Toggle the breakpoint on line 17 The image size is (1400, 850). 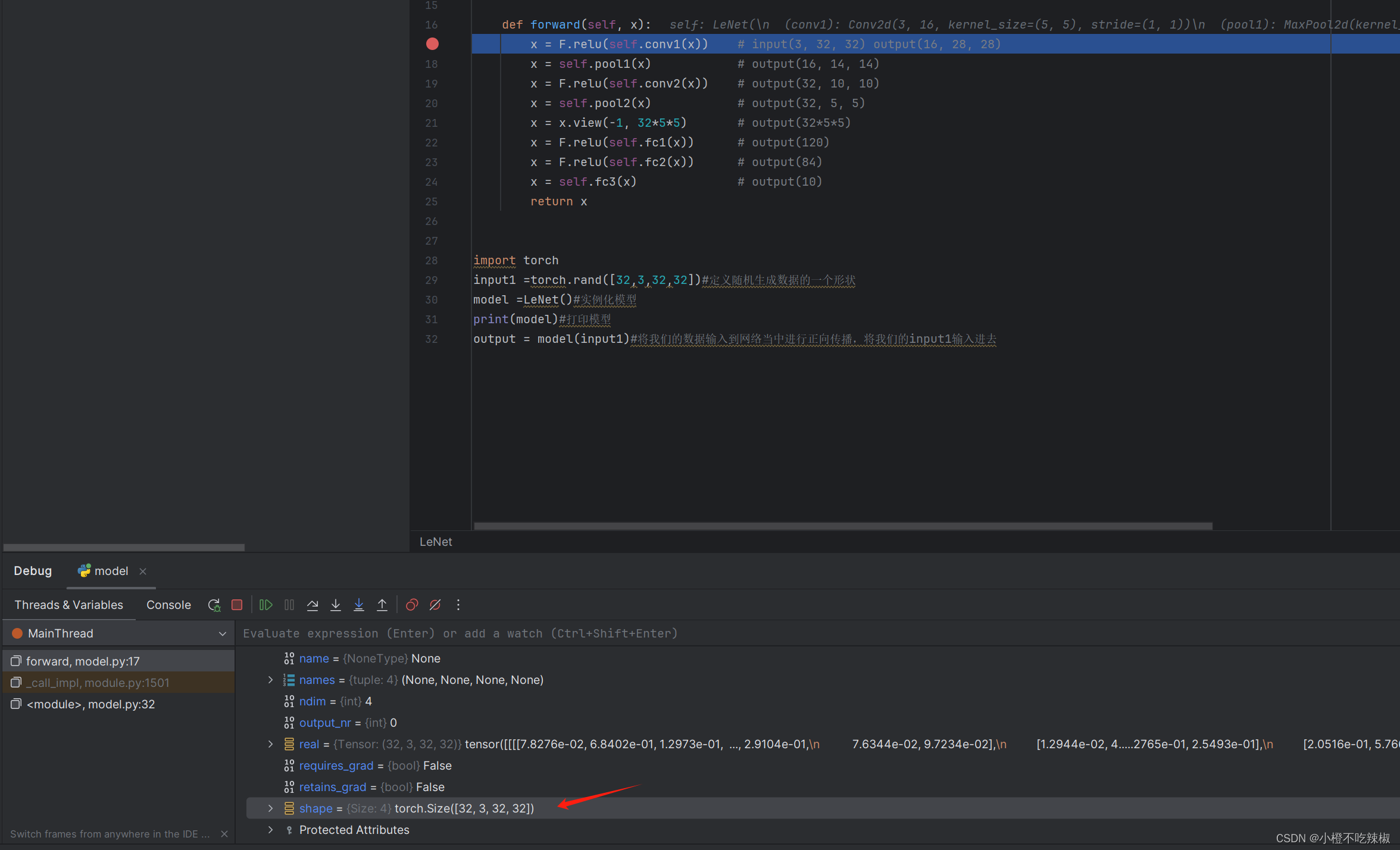[432, 44]
